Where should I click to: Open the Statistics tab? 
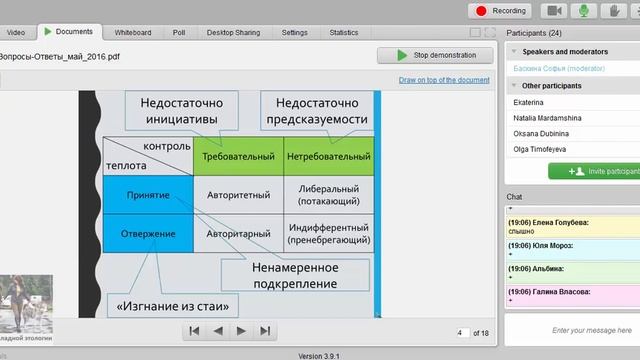(344, 33)
